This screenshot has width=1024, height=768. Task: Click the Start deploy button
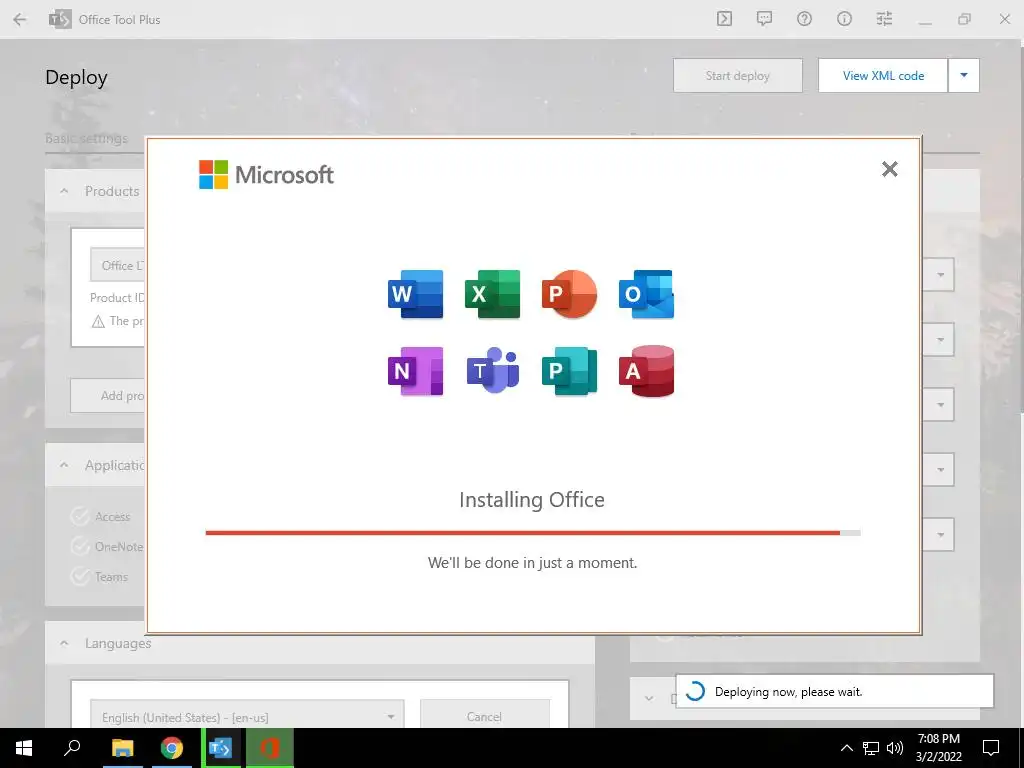pos(737,76)
